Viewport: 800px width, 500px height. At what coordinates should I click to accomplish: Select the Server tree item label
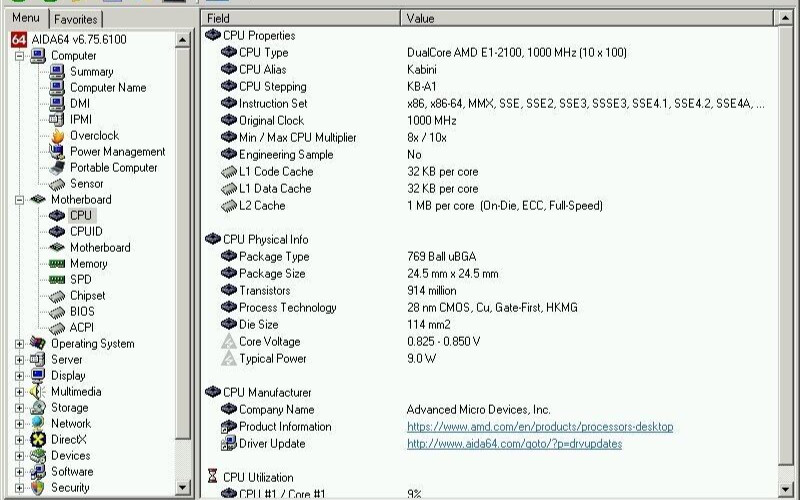coord(66,360)
